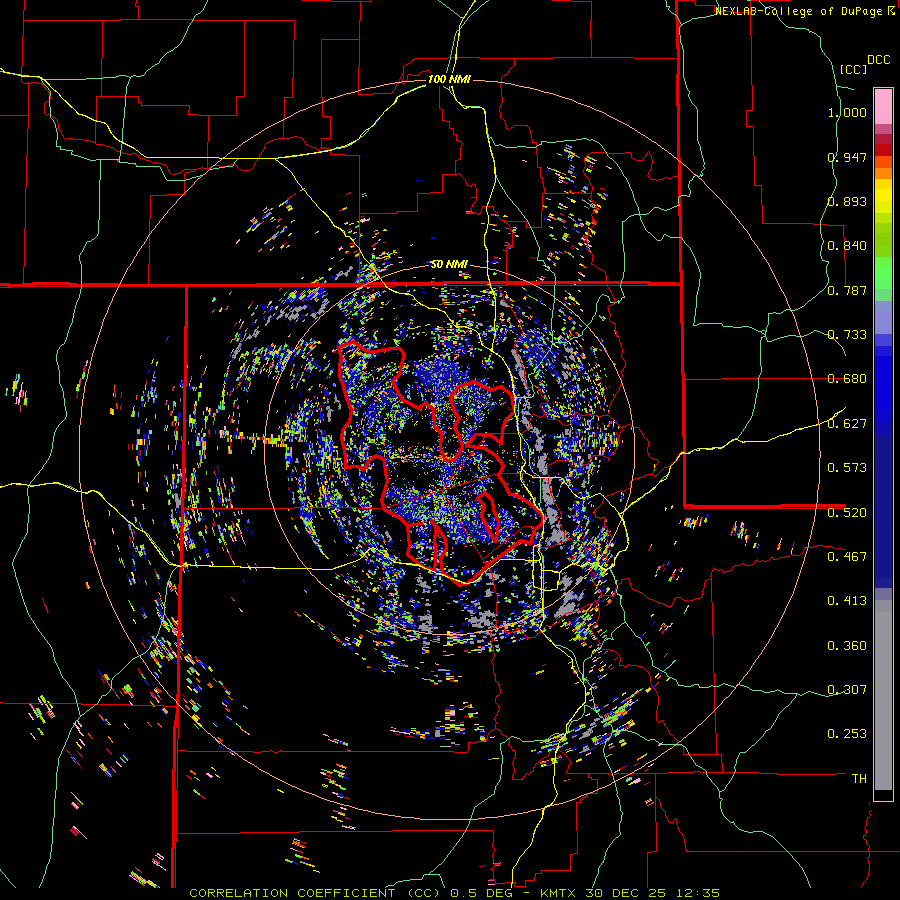This screenshot has height=900, width=900.
Task: Click the DCC legend title
Action: (878, 60)
